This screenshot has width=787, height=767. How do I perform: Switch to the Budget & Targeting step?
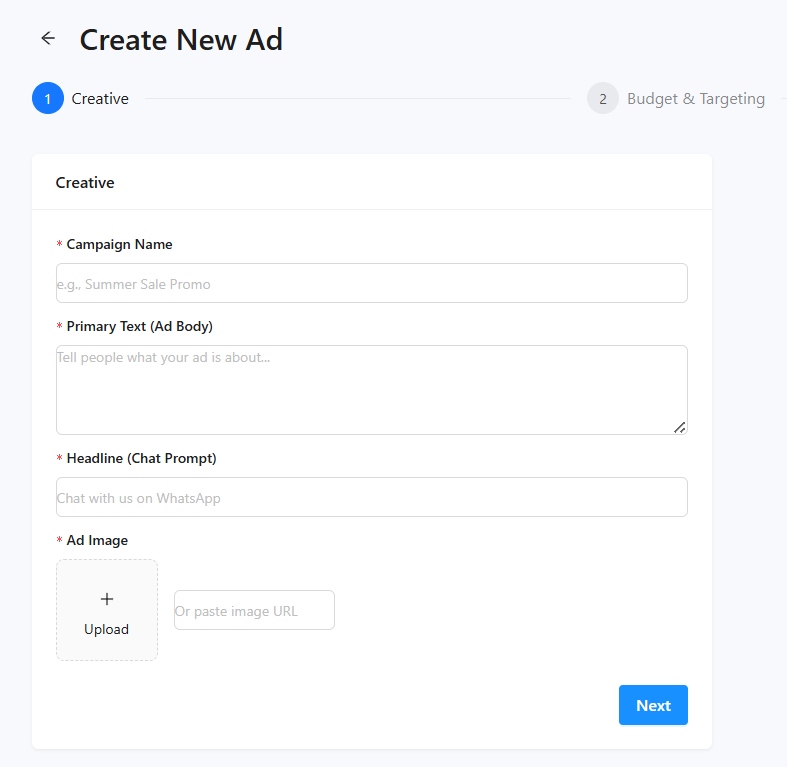[695, 99]
